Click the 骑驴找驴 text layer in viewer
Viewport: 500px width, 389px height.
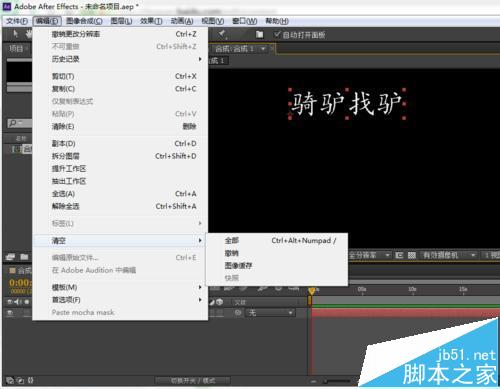pos(347,104)
